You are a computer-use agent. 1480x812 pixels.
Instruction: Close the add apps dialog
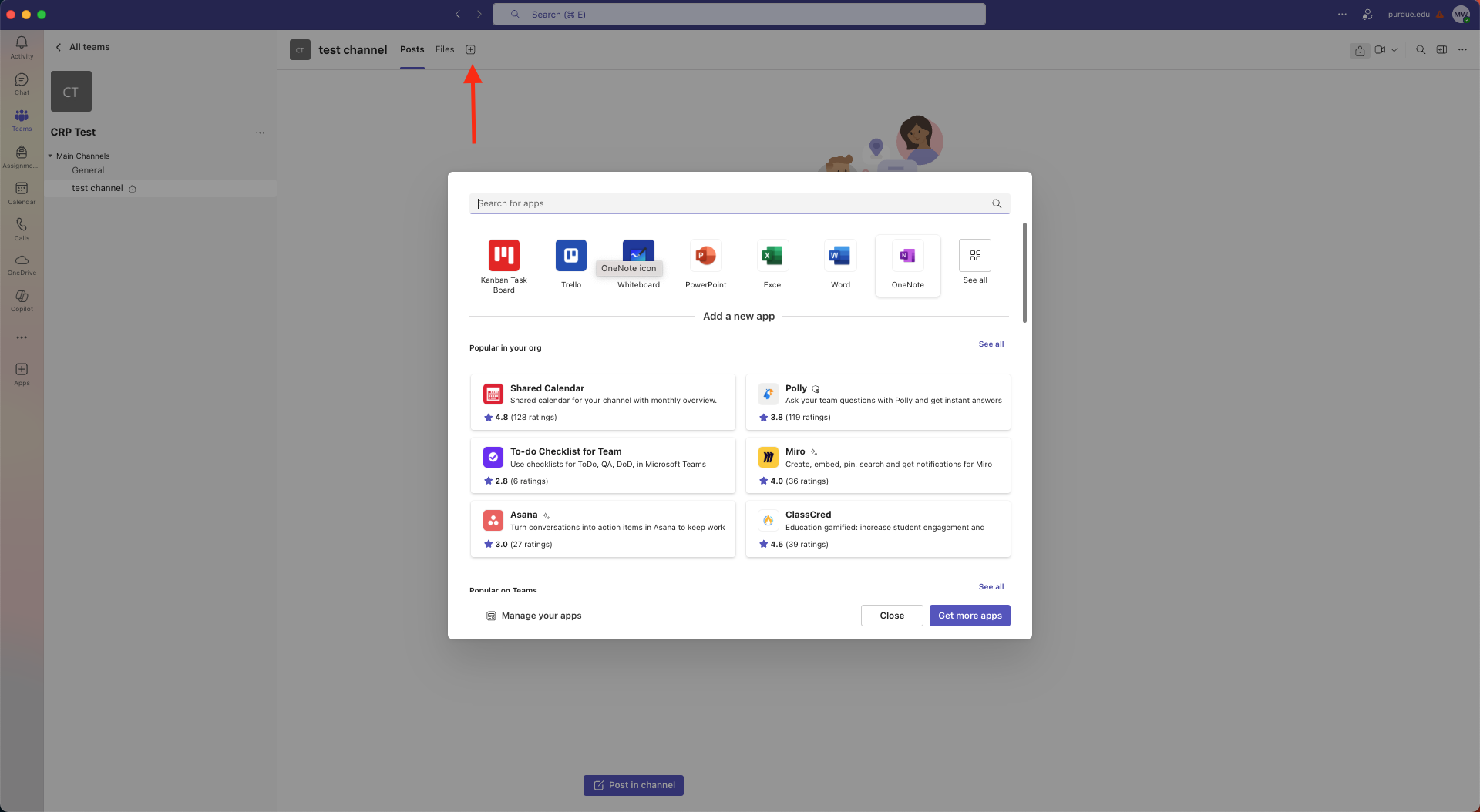891,616
